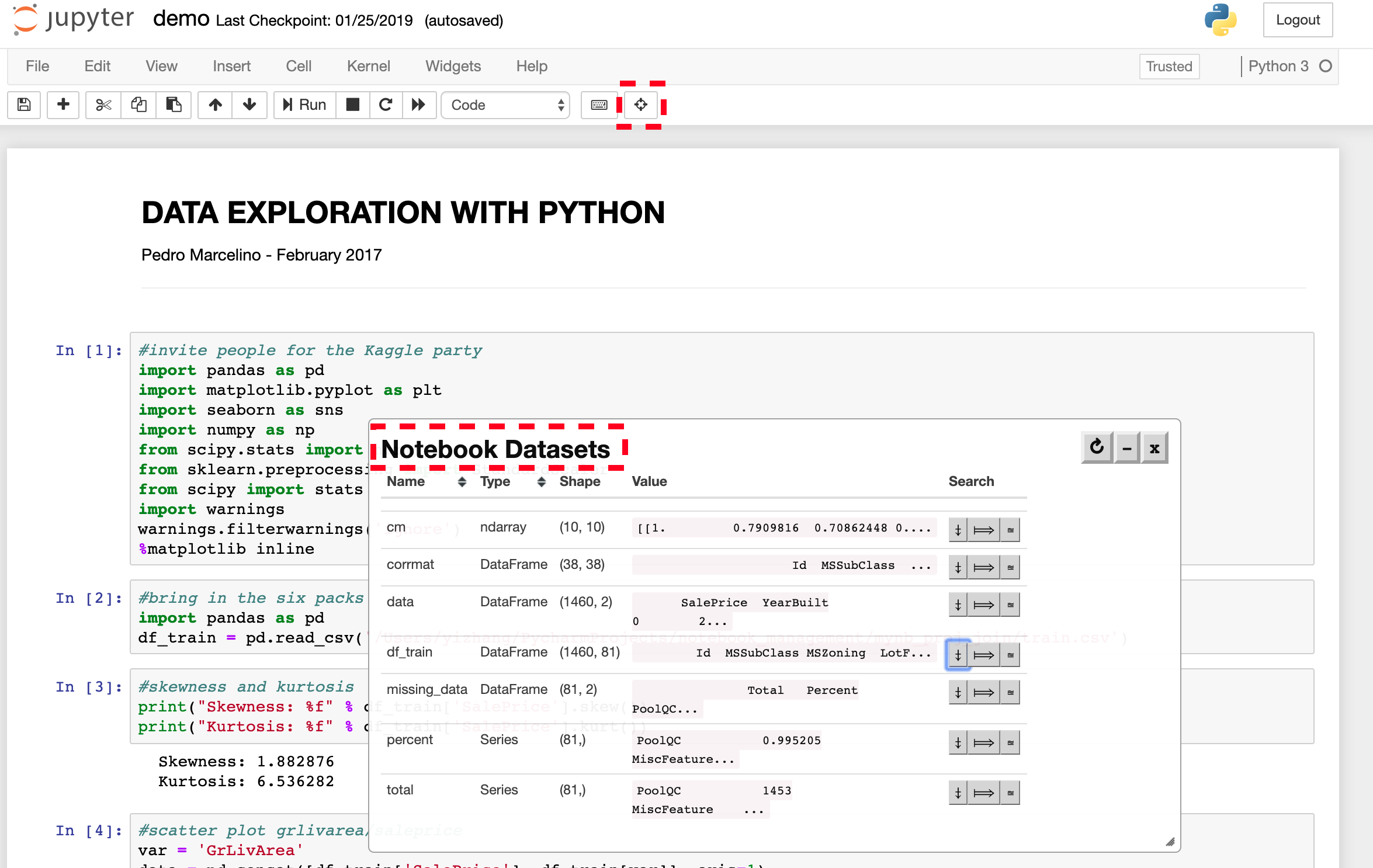Click the cm ndarray value preview

pyautogui.click(x=784, y=527)
